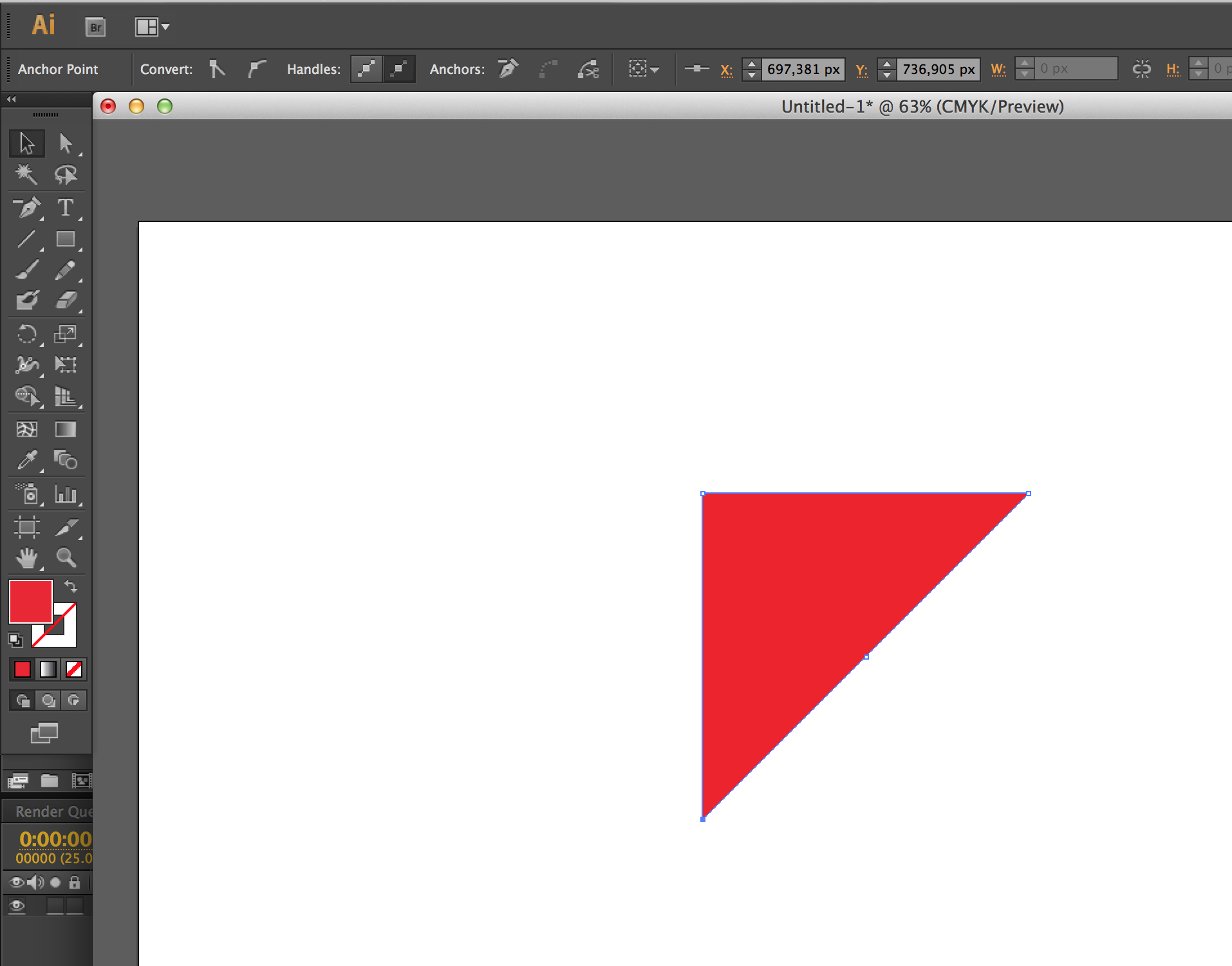Select the Blend tool
1232x966 pixels.
coord(66,460)
